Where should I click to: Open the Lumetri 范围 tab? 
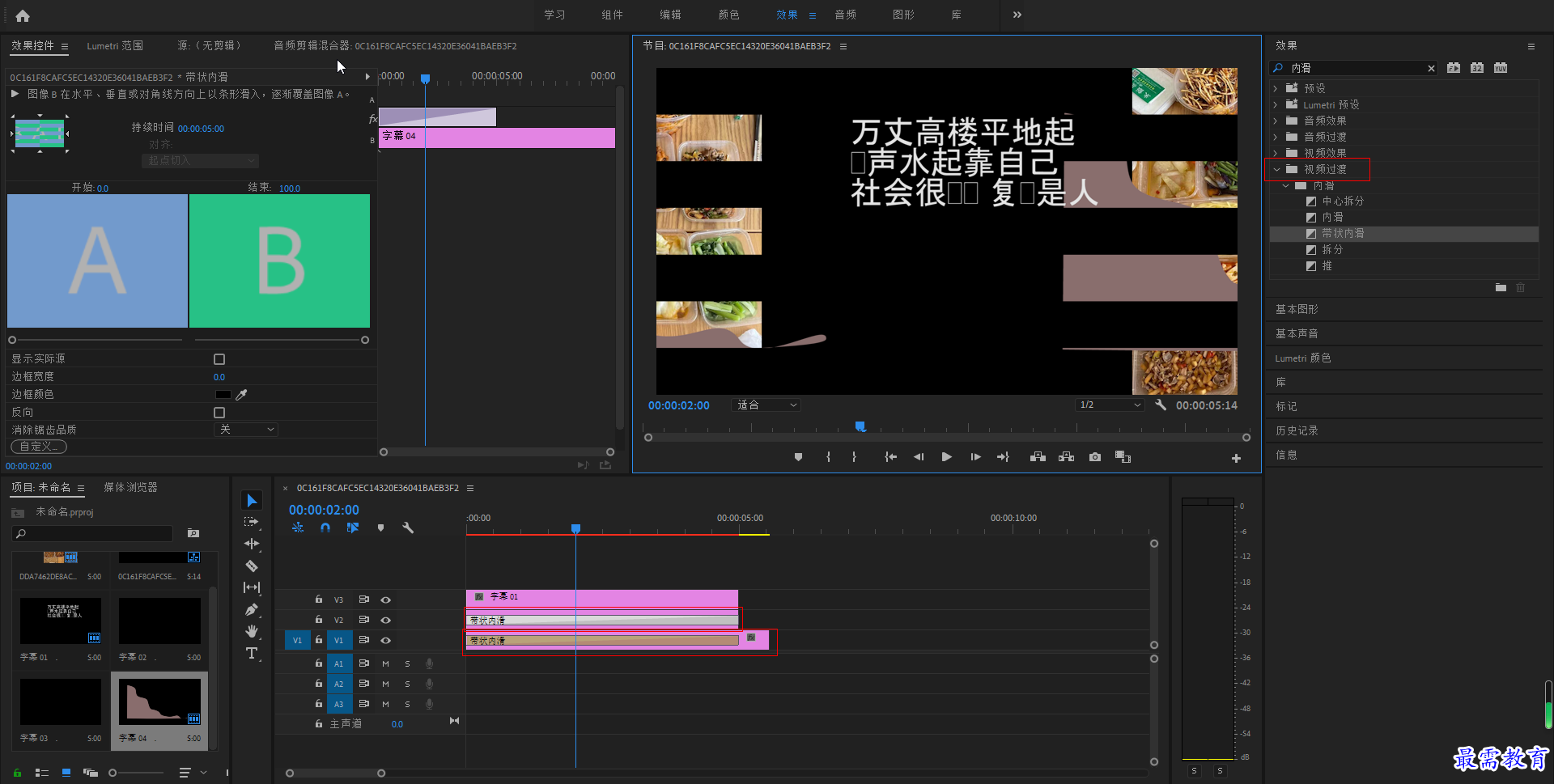[115, 46]
